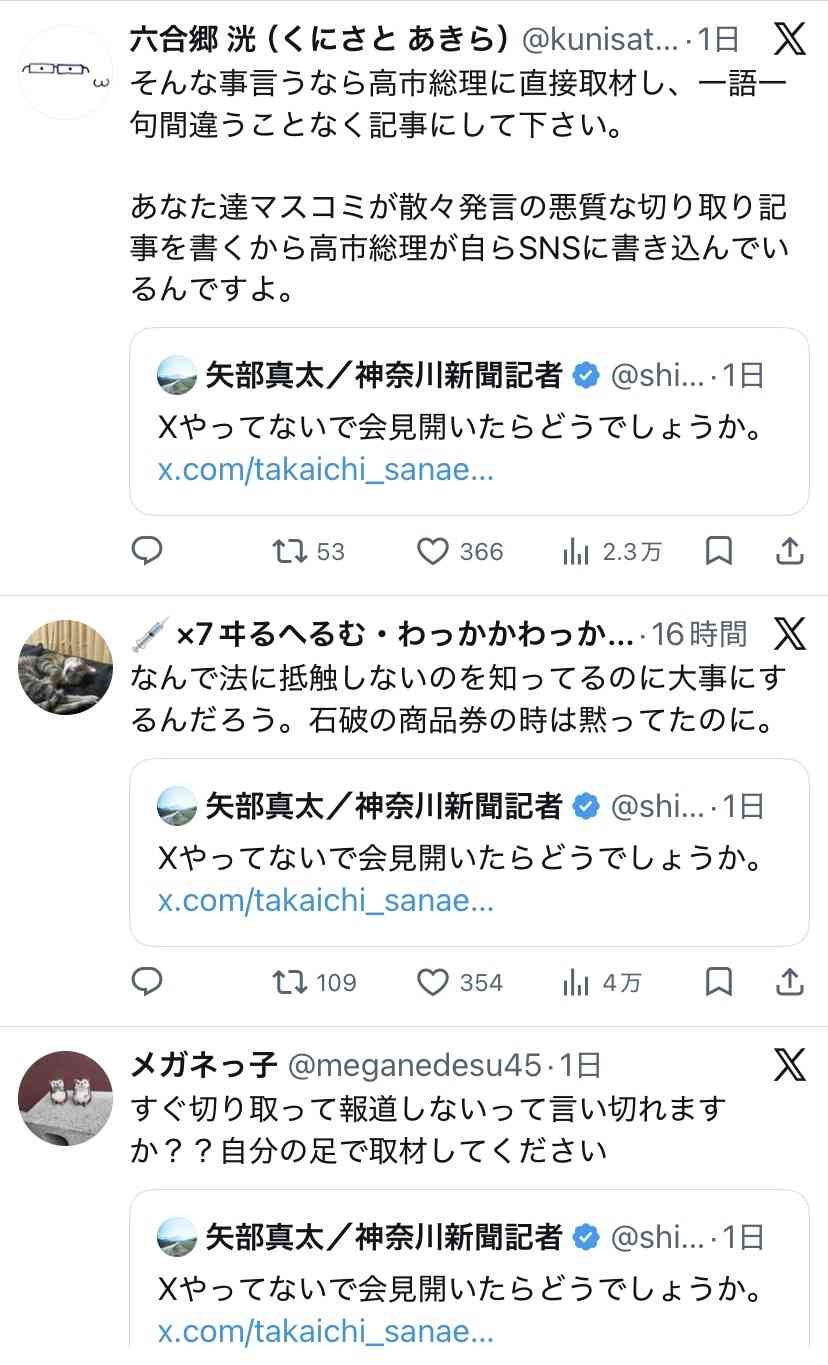Reply to the るへるむ post
828x1365 pixels.
(147, 982)
